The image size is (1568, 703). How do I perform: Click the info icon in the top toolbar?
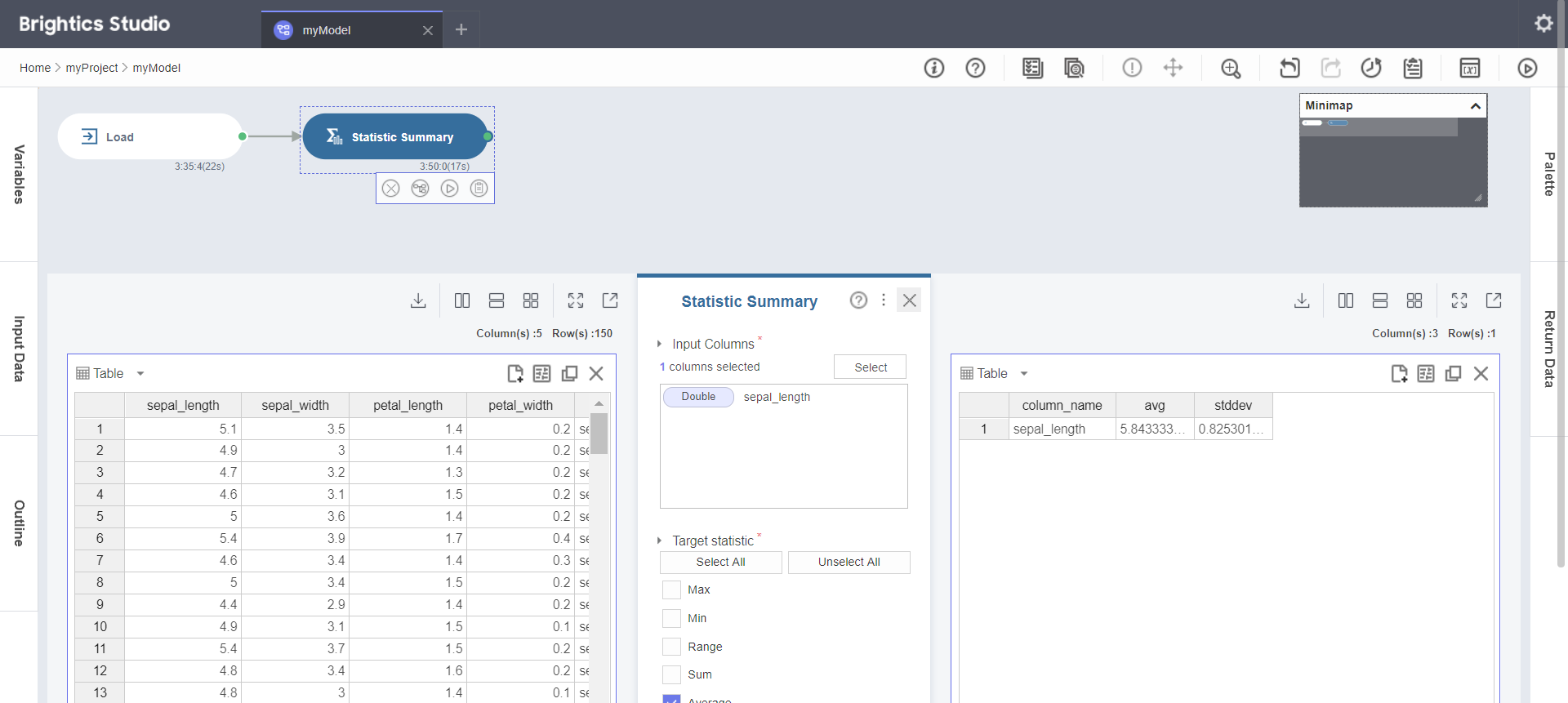(x=933, y=68)
